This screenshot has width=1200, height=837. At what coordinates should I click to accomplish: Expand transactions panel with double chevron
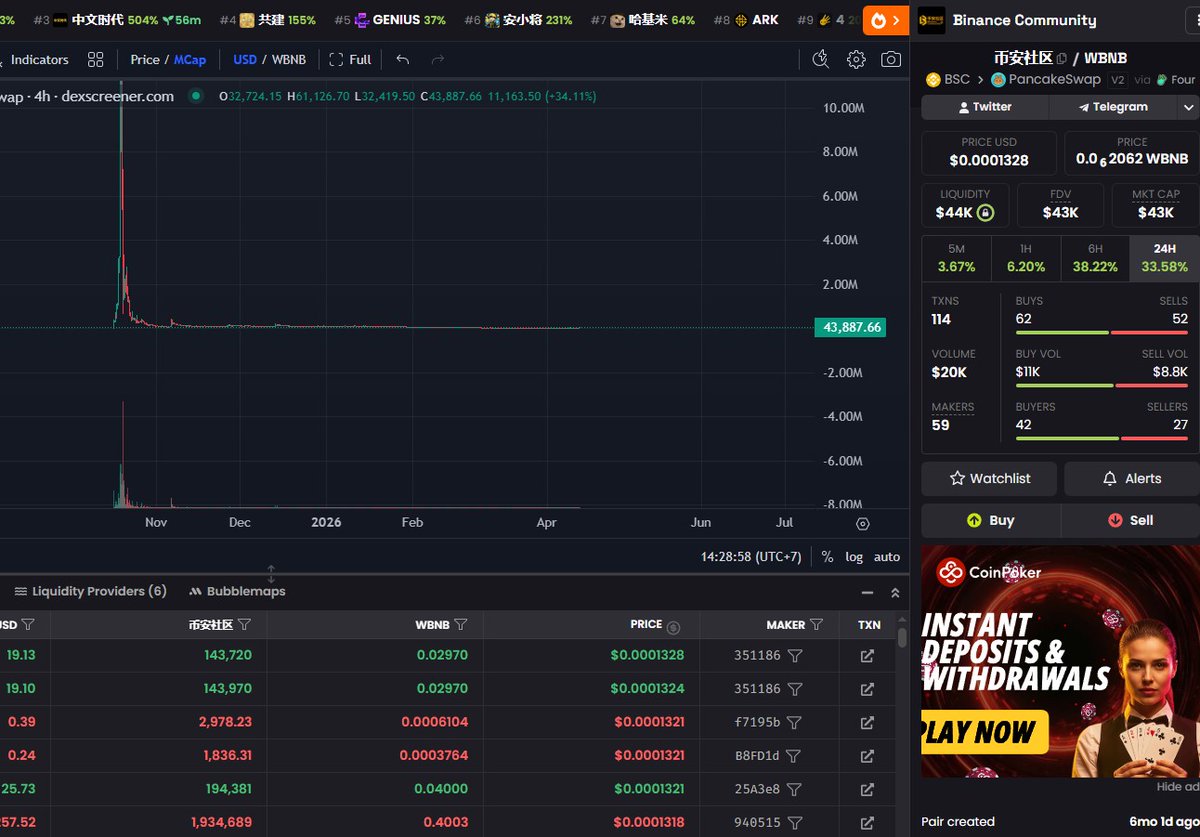point(895,592)
